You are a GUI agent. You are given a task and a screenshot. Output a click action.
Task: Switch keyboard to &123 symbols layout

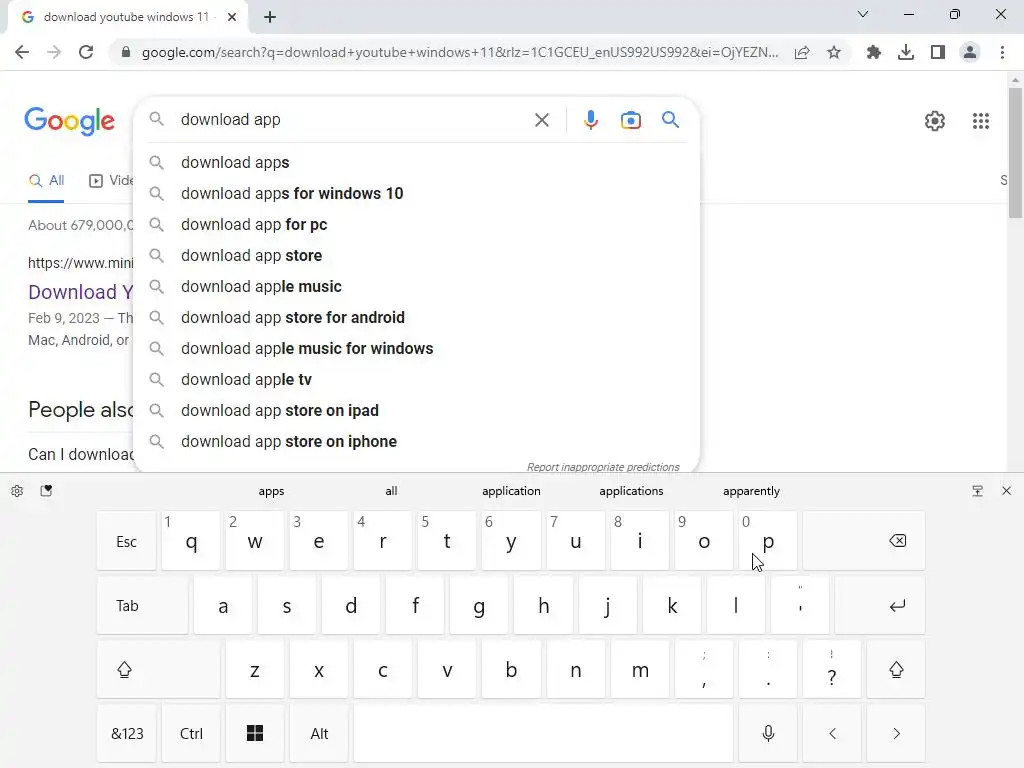click(127, 733)
